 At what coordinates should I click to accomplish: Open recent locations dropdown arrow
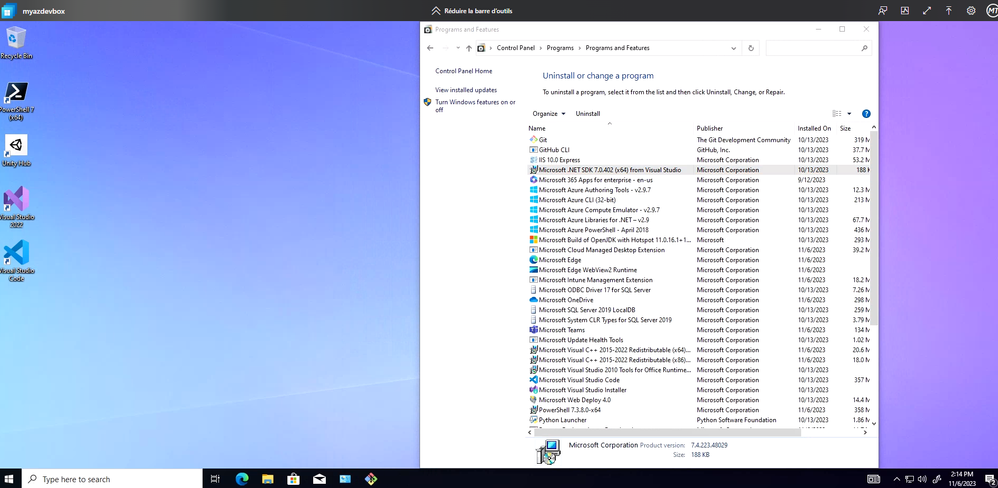pos(458,48)
